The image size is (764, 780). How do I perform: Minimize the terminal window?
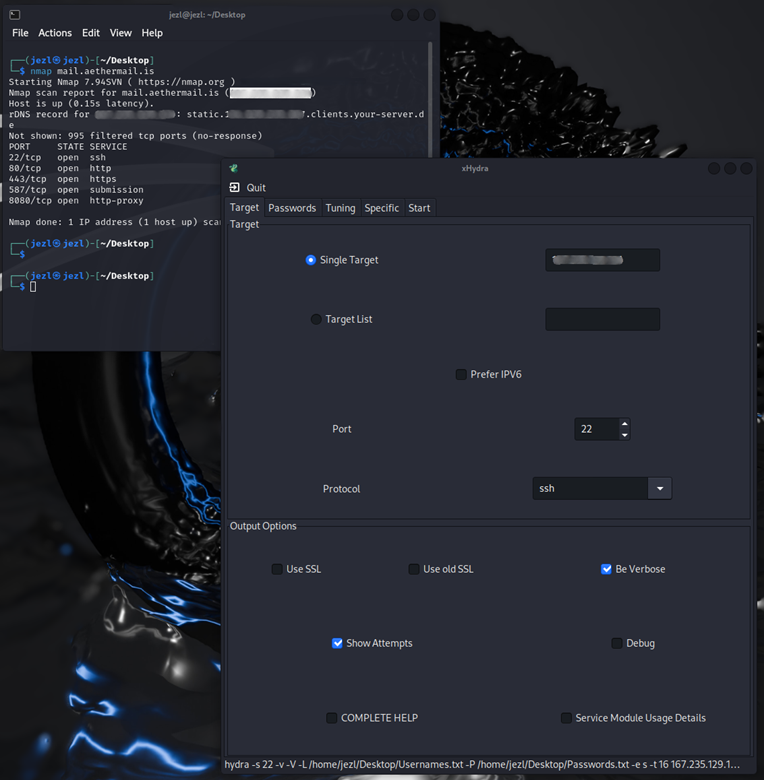pos(398,15)
